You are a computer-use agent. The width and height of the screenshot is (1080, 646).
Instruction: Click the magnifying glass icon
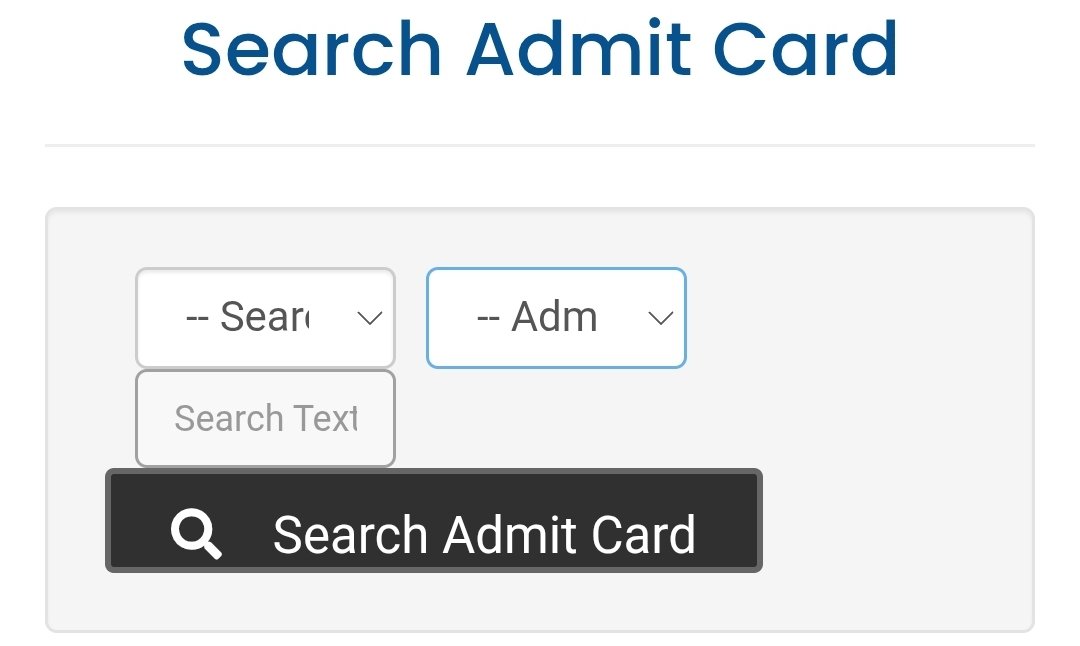pyautogui.click(x=196, y=534)
